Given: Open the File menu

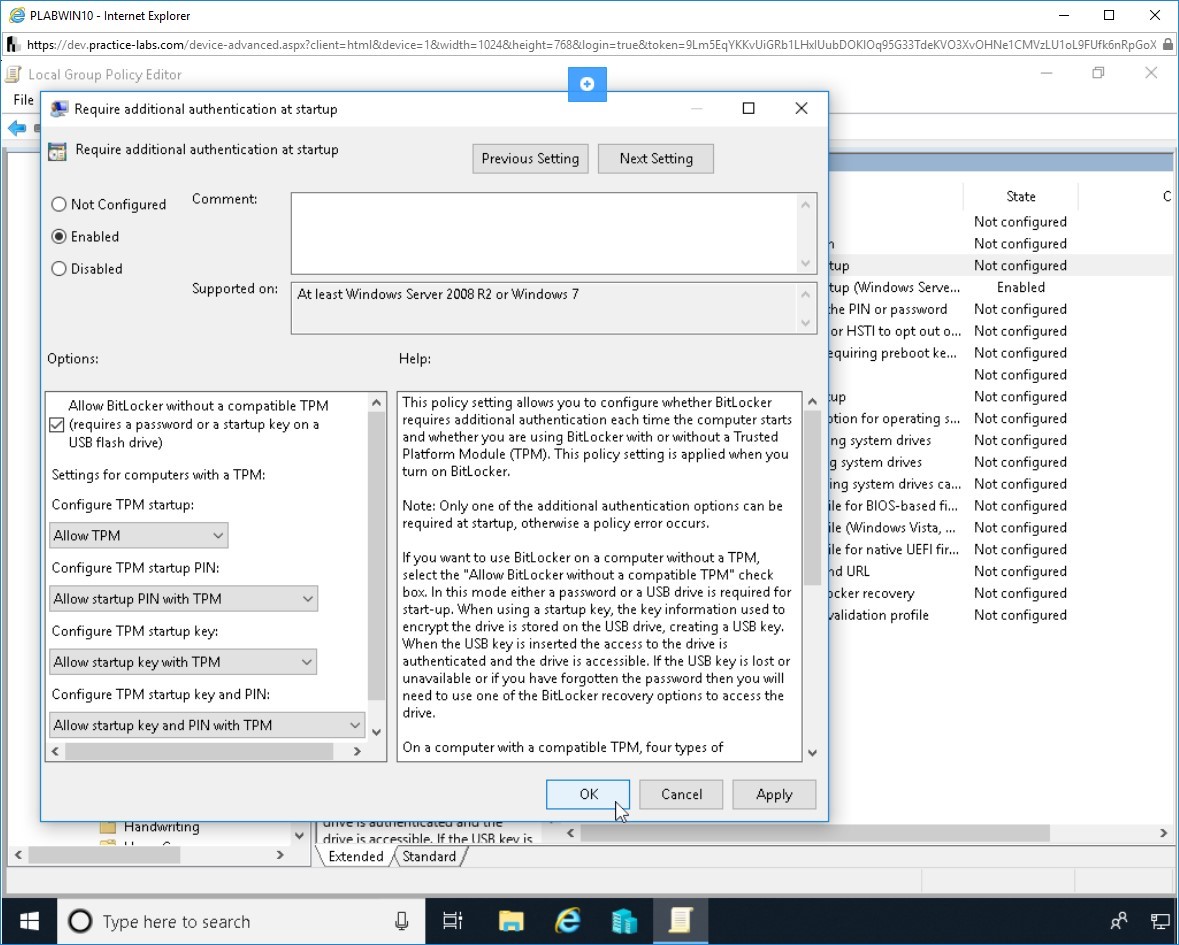Looking at the screenshot, I should point(23,100).
